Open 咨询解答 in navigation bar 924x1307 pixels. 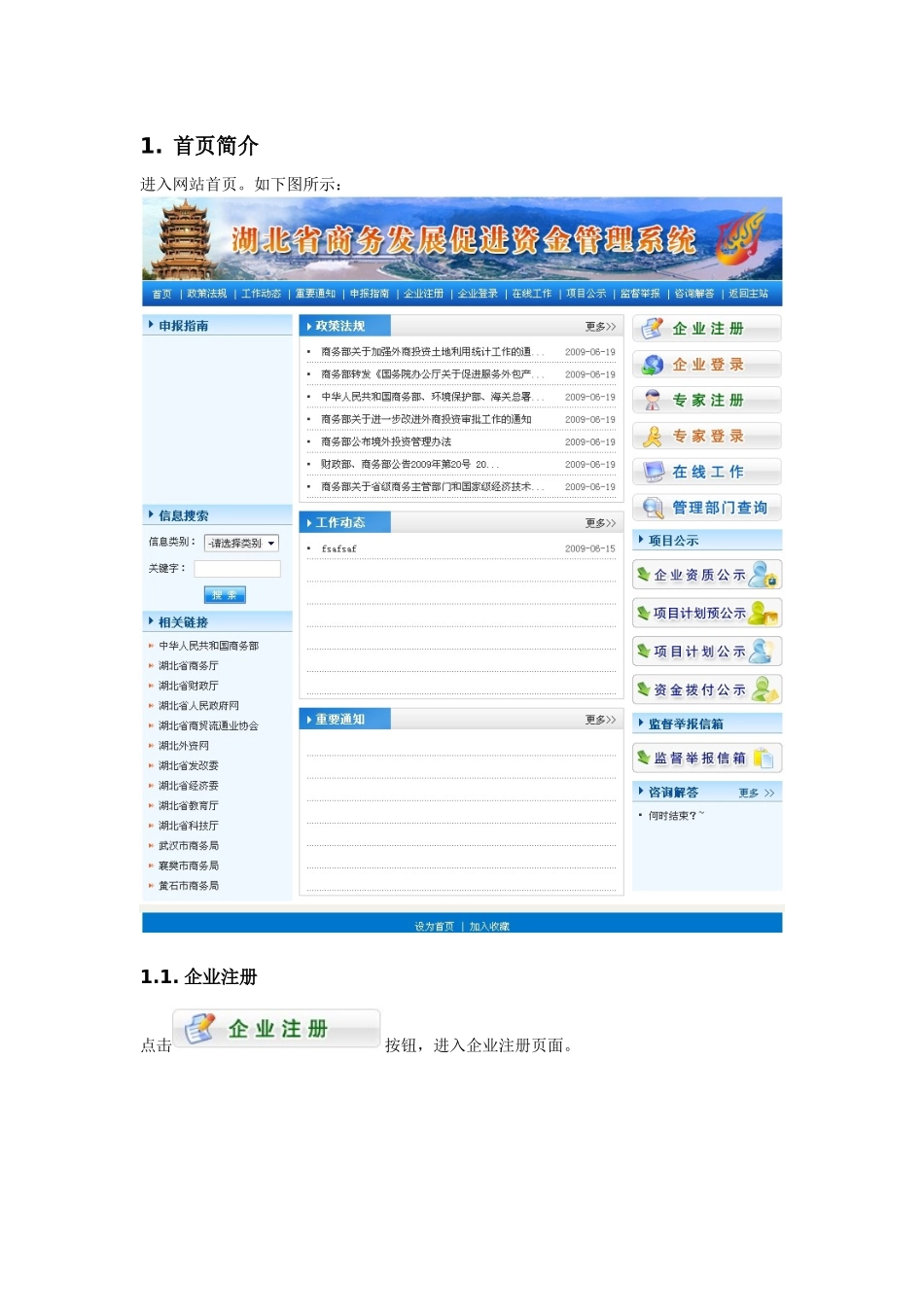click(x=694, y=294)
